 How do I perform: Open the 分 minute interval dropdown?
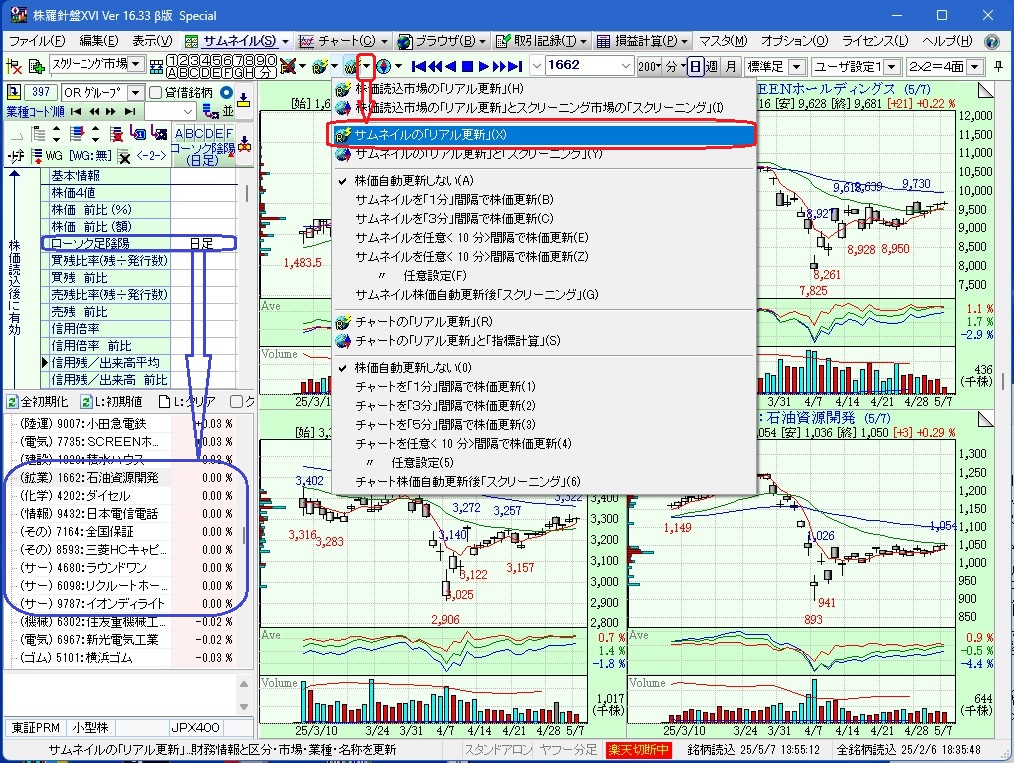[x=674, y=66]
